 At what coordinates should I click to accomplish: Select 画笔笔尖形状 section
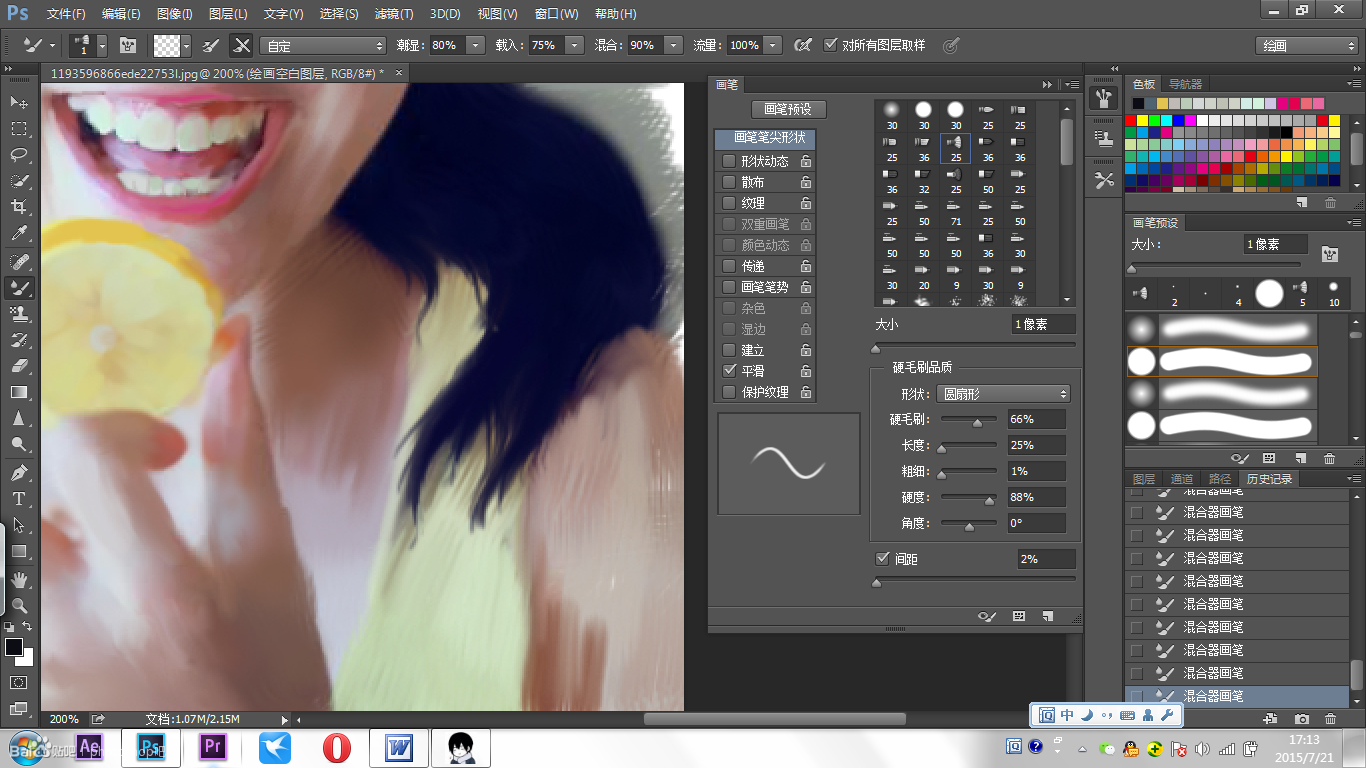[766, 138]
